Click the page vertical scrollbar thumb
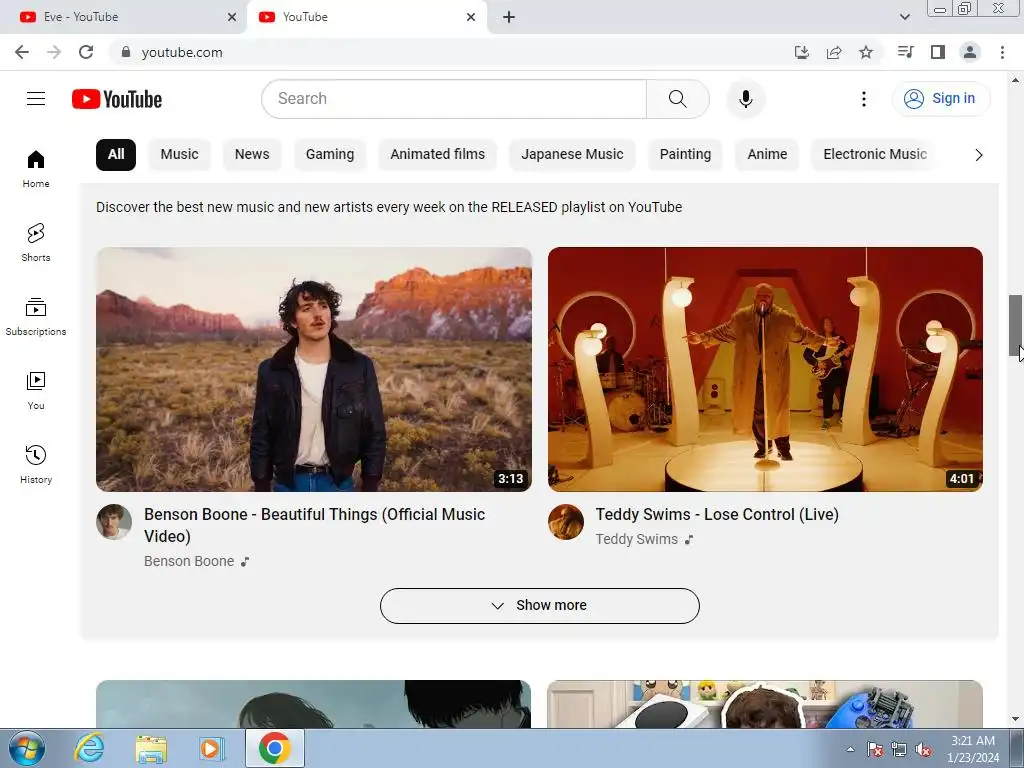 1016,325
